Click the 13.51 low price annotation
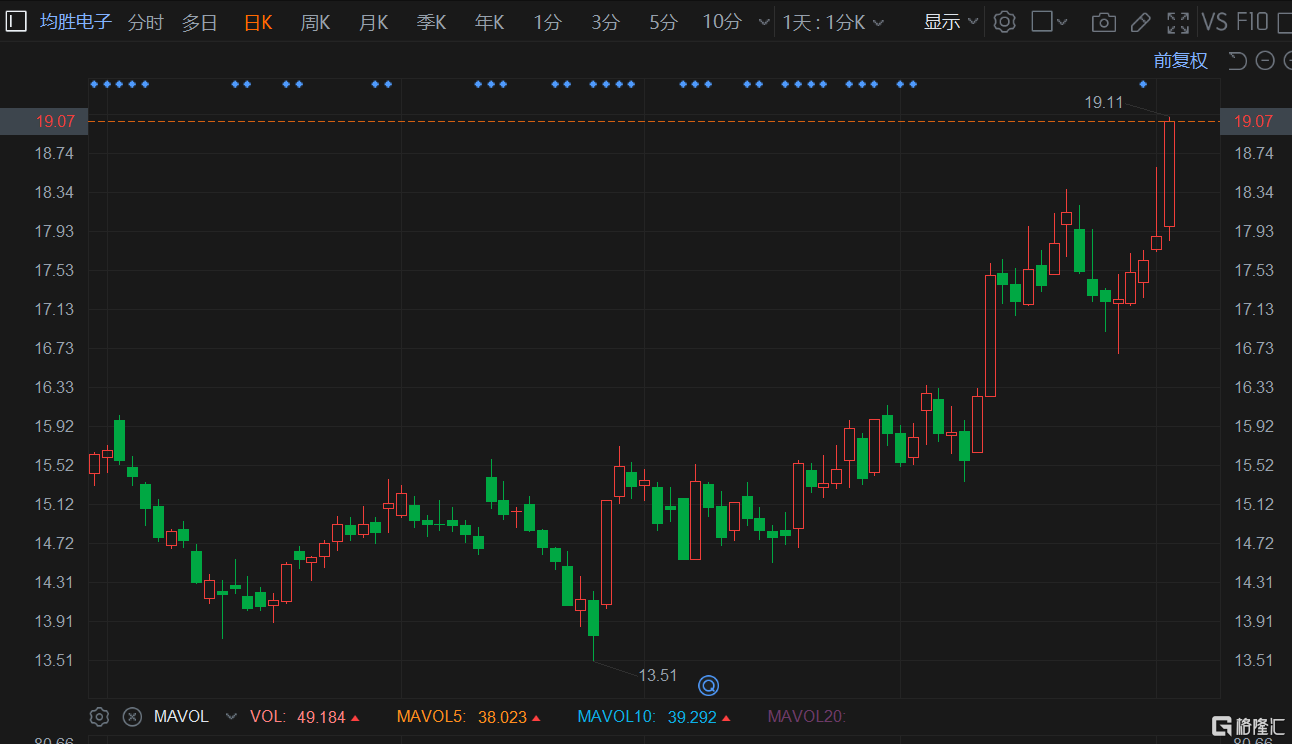This screenshot has height=744, width=1292. (x=658, y=675)
